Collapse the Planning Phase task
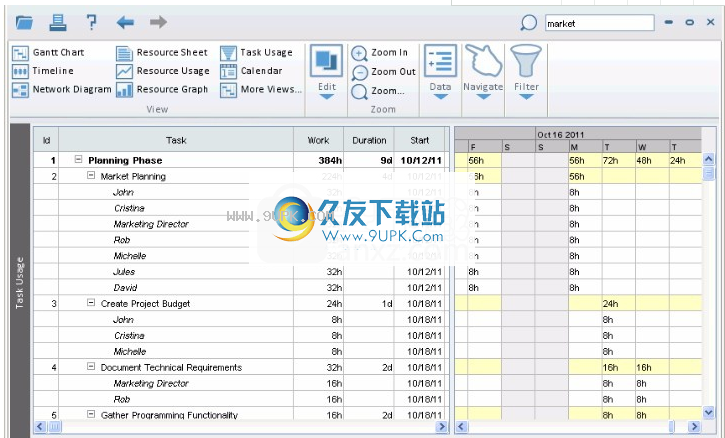Image resolution: width=725 pixels, height=438 pixels. coord(79,159)
